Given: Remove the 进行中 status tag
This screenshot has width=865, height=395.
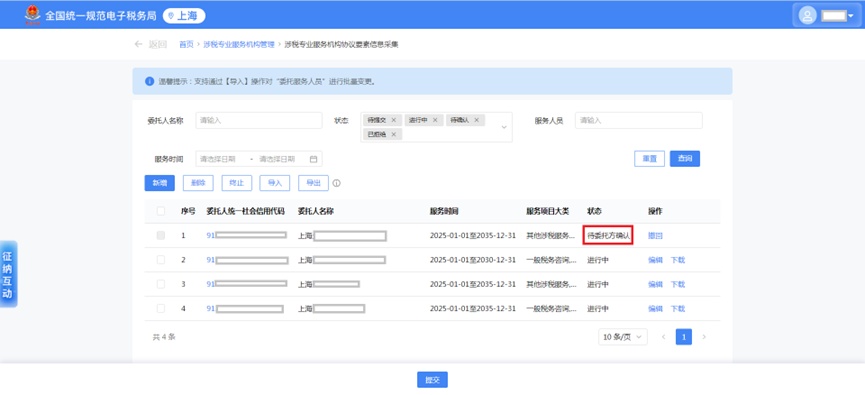Looking at the screenshot, I should (x=435, y=120).
